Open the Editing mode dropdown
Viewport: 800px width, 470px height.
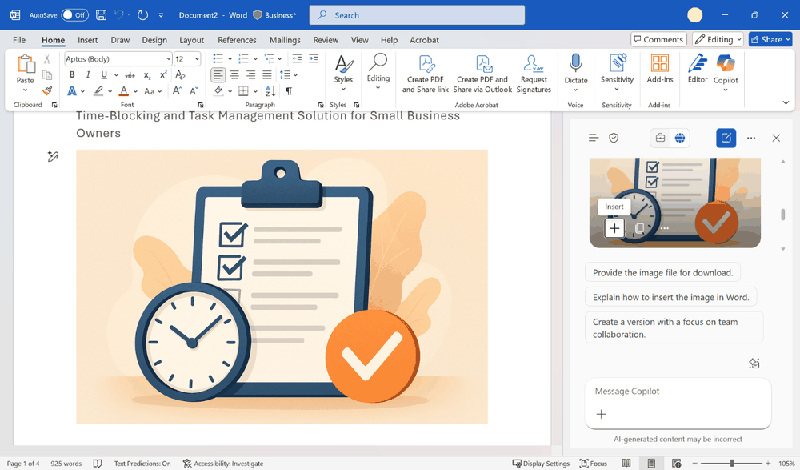click(717, 39)
